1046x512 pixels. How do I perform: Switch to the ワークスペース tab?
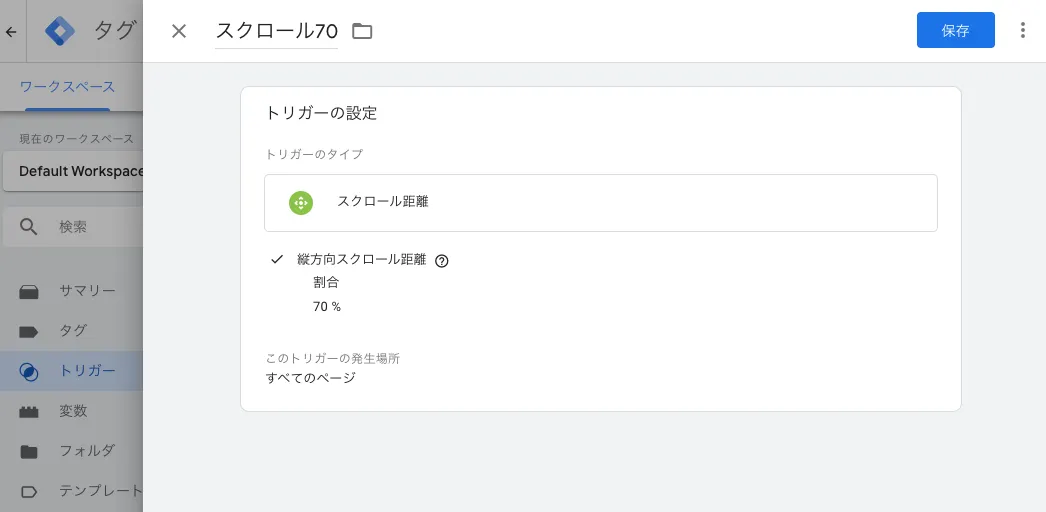pyautogui.click(x=67, y=87)
